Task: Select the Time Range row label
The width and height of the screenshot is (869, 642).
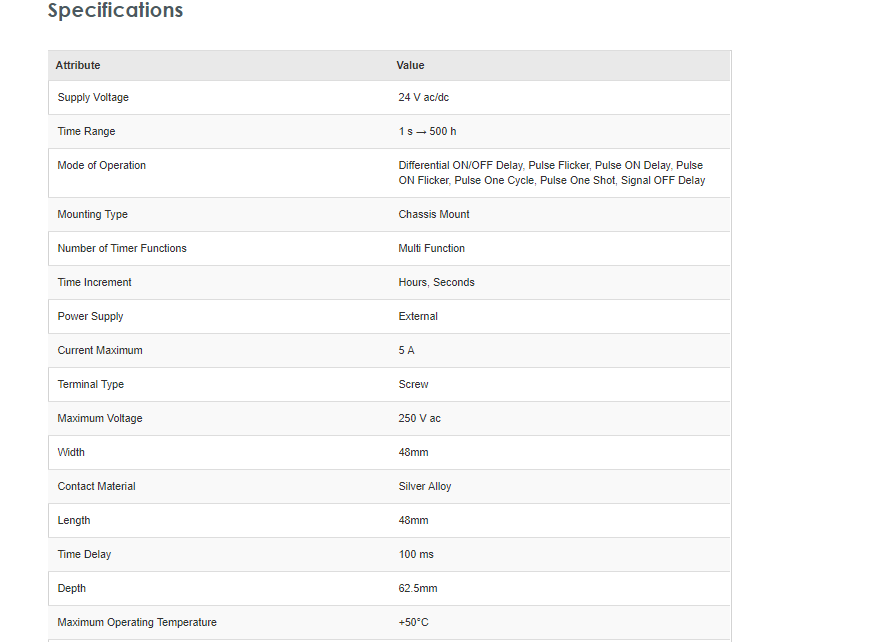Action: click(86, 132)
